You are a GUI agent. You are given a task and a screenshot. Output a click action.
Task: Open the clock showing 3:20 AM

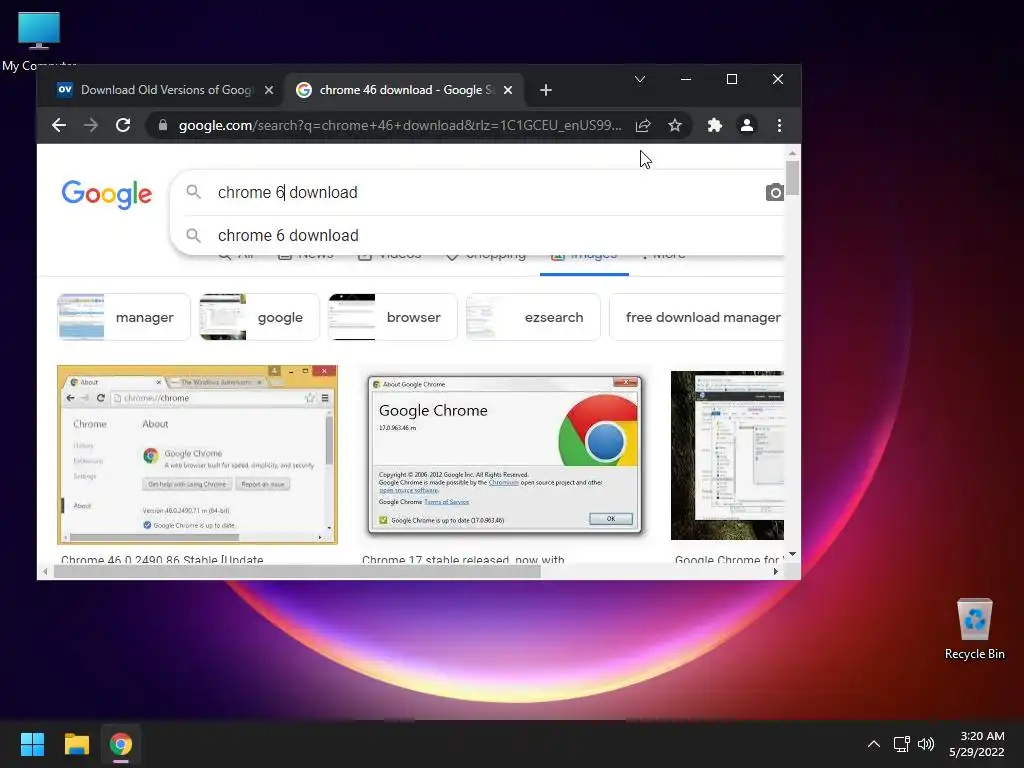coord(977,744)
